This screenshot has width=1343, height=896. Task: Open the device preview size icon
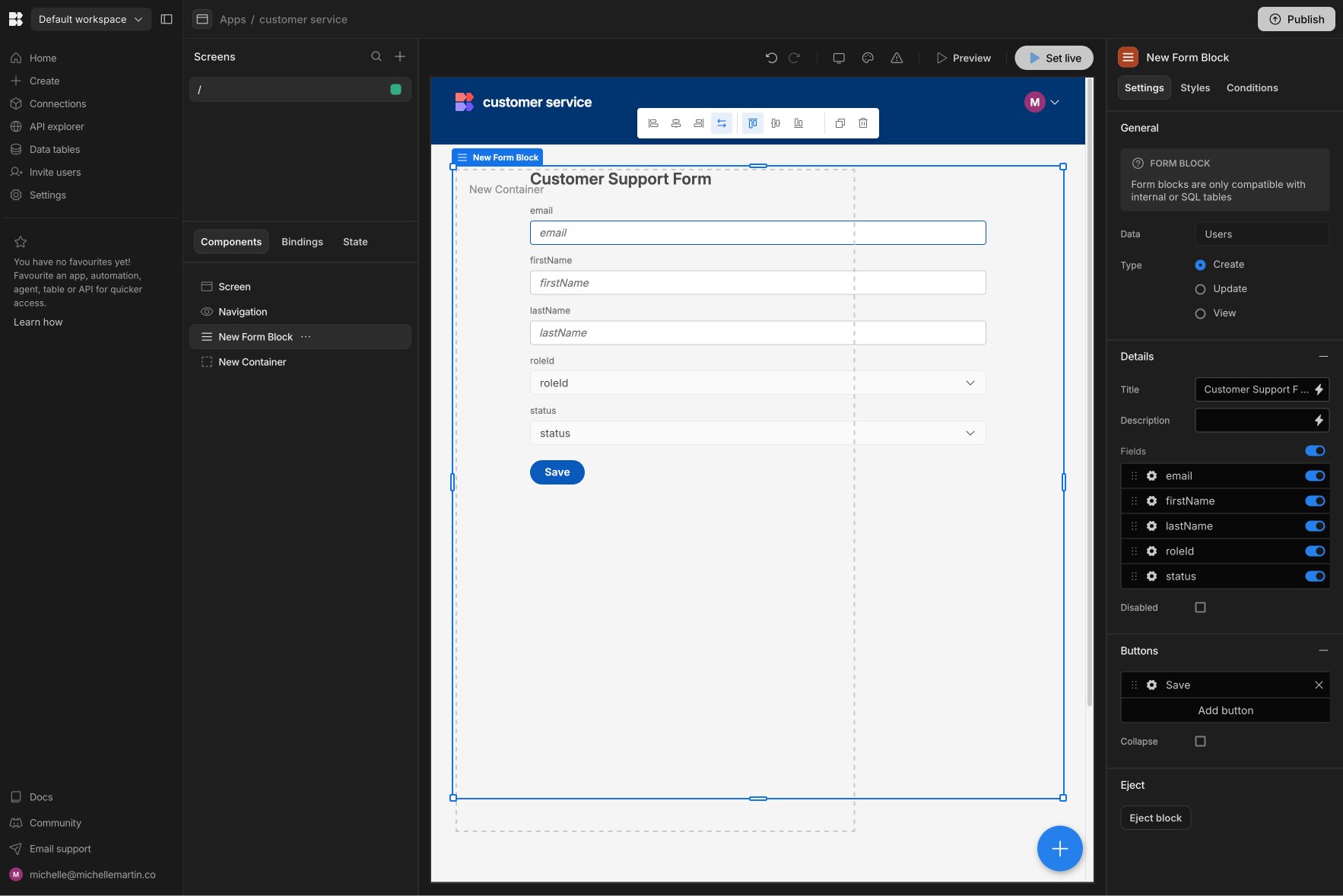839,58
